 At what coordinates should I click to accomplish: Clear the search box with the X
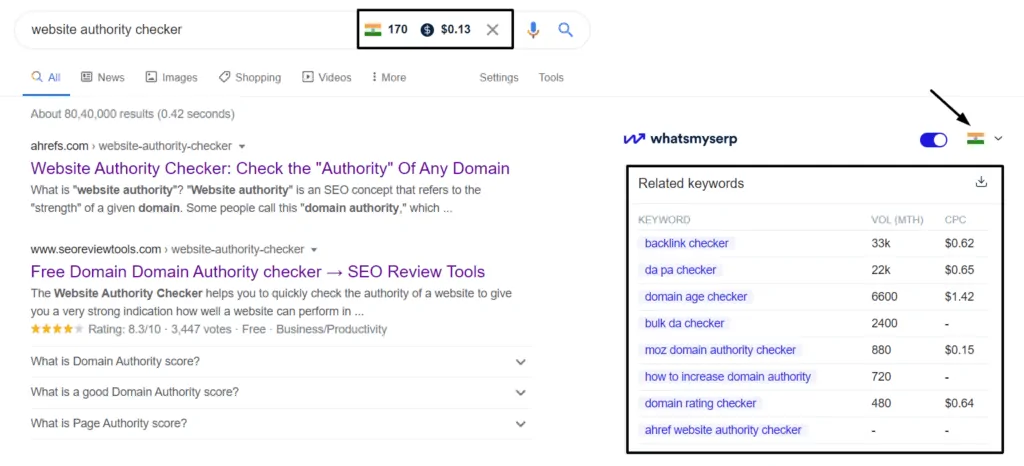pos(492,29)
